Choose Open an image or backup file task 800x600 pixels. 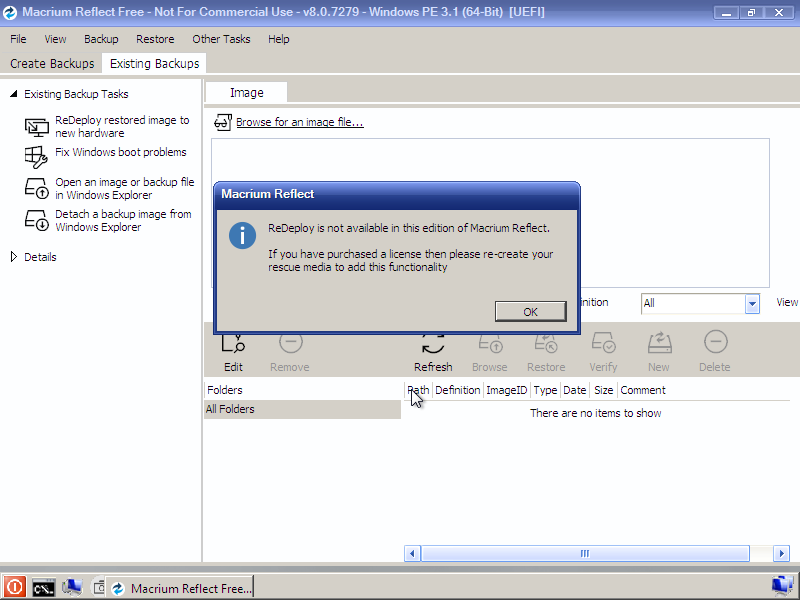click(124, 188)
